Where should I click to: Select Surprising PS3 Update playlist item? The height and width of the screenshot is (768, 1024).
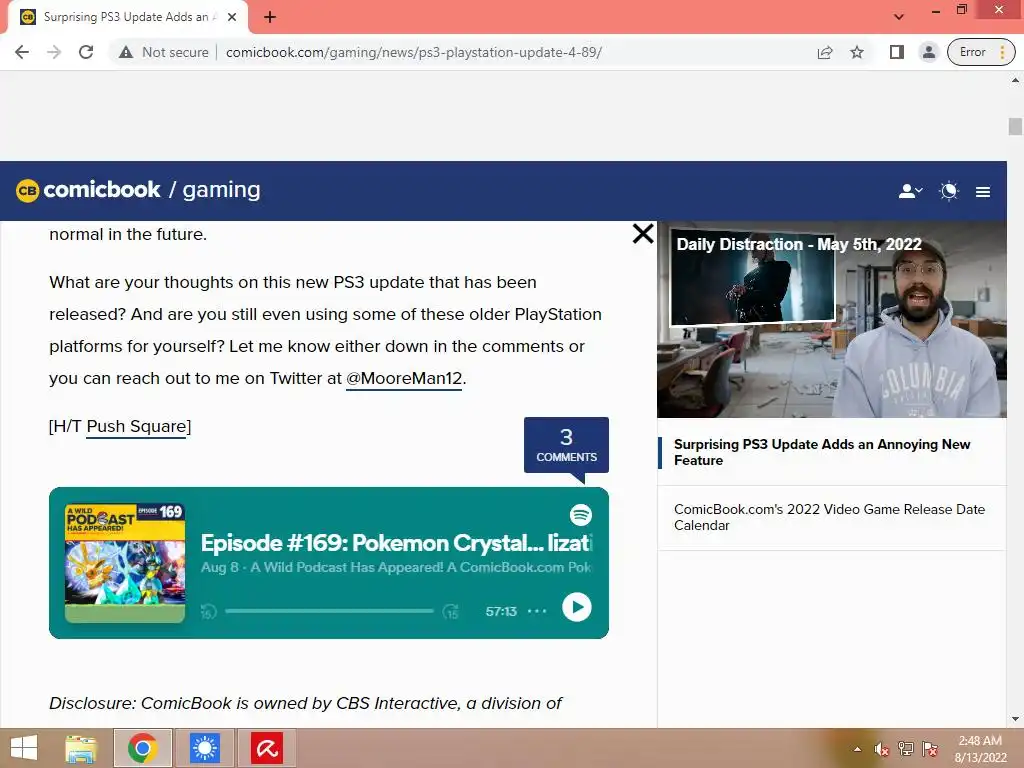click(x=831, y=453)
